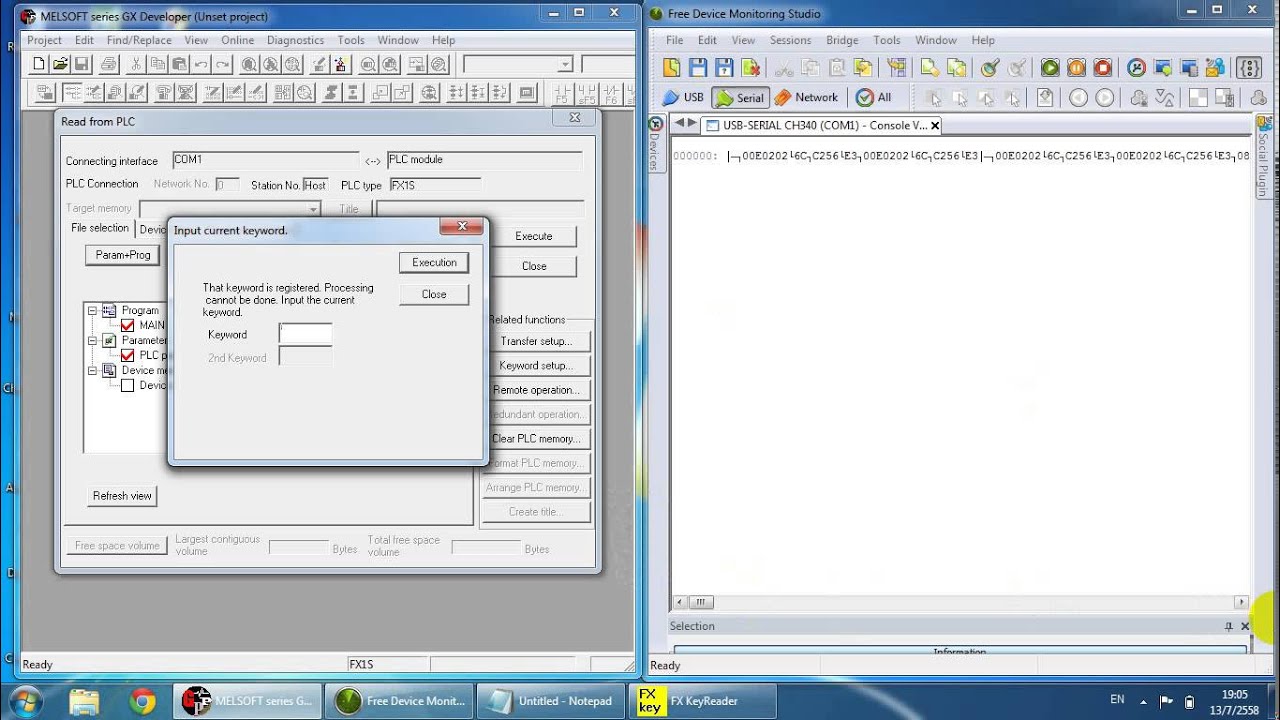Open the Windows Start menu
The width and height of the screenshot is (1280, 720).
(x=23, y=701)
